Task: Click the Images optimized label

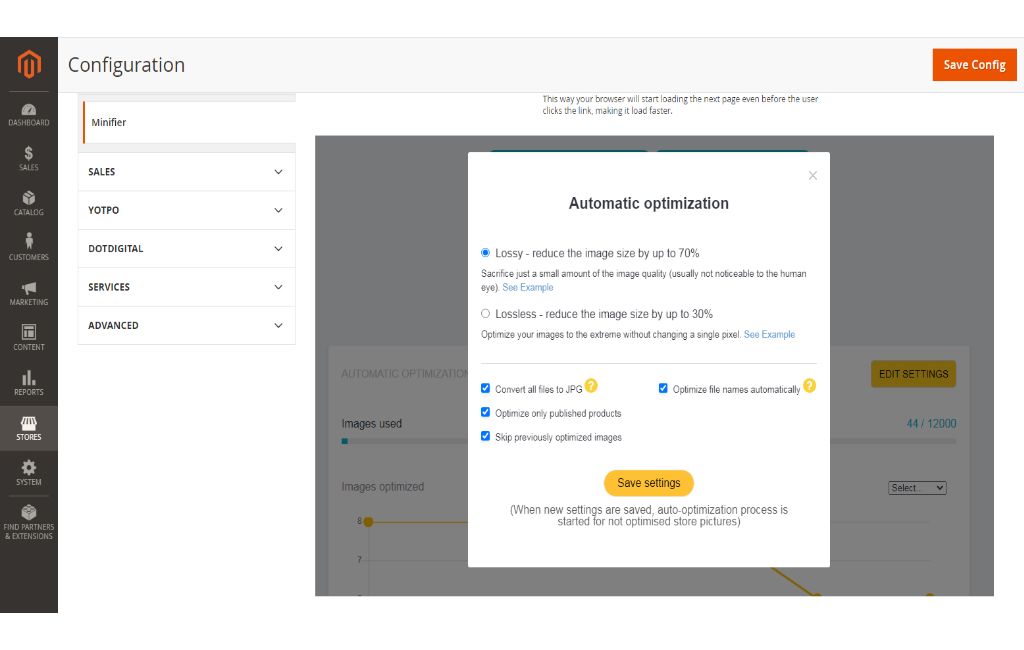Action: [x=383, y=487]
